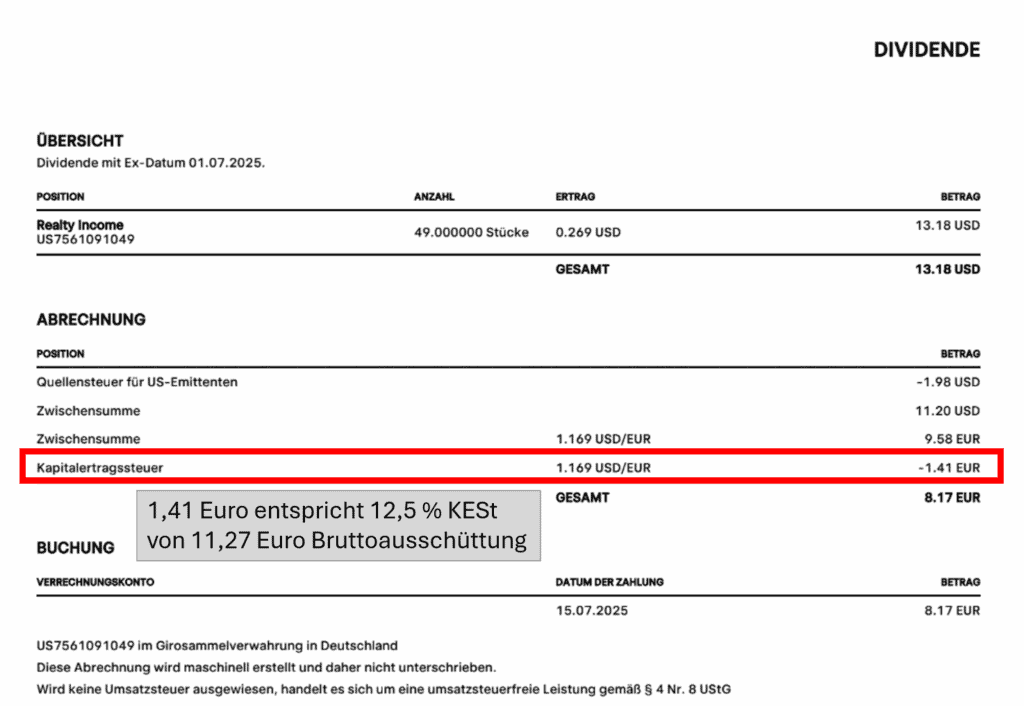This screenshot has height=706, width=1024.
Task: Click the Kapitalertragssteuer row label
Action: click(x=100, y=468)
